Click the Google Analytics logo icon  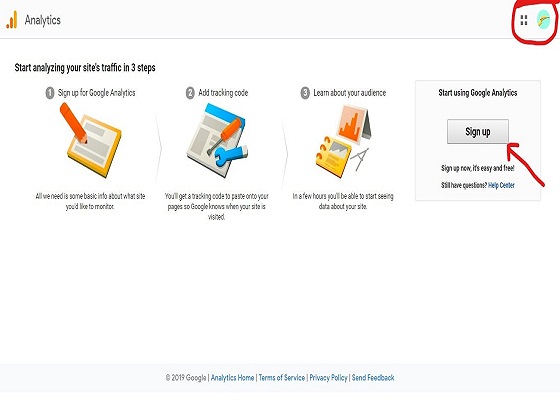pos(11,20)
